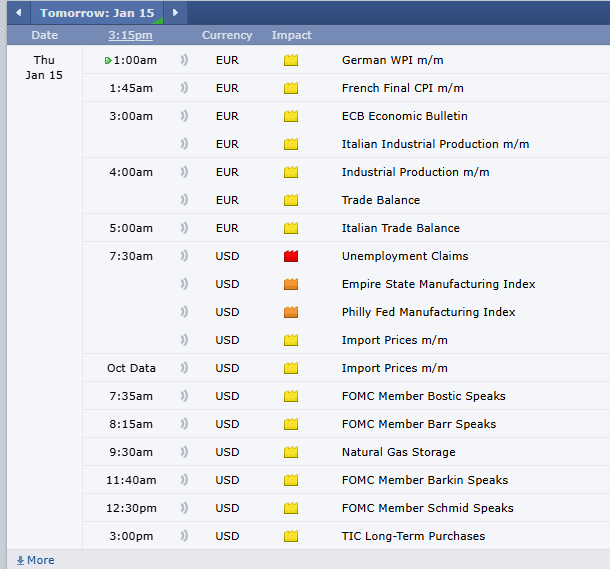
Task: Toggle sound alert for Unemployment Claims
Action: point(184,256)
